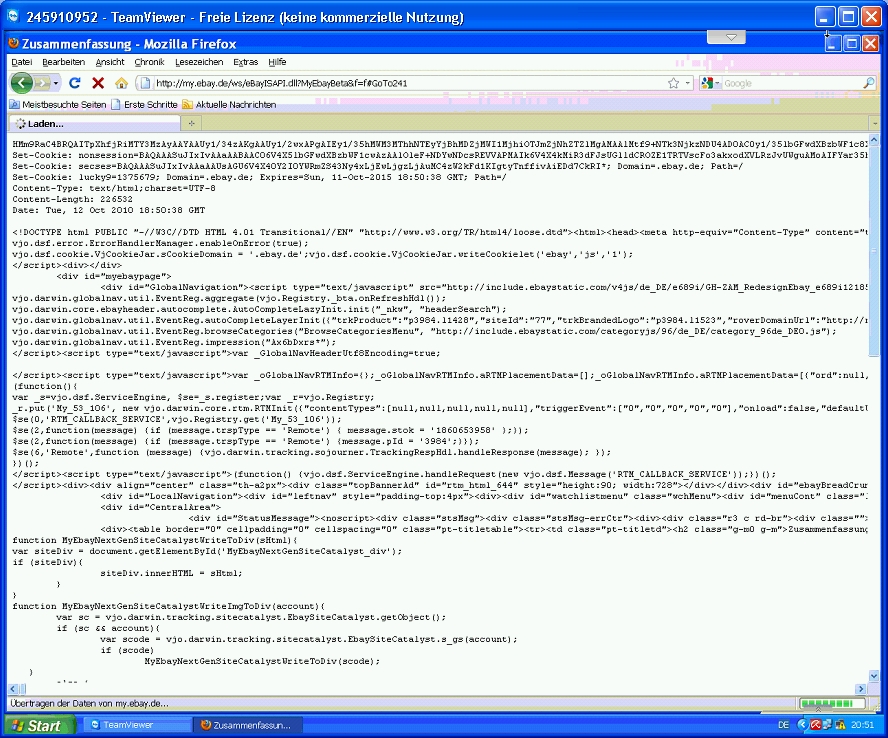888x738 pixels.
Task: Click the 'siteDiv.innerHTML = sHtml;' line
Action: point(171,573)
